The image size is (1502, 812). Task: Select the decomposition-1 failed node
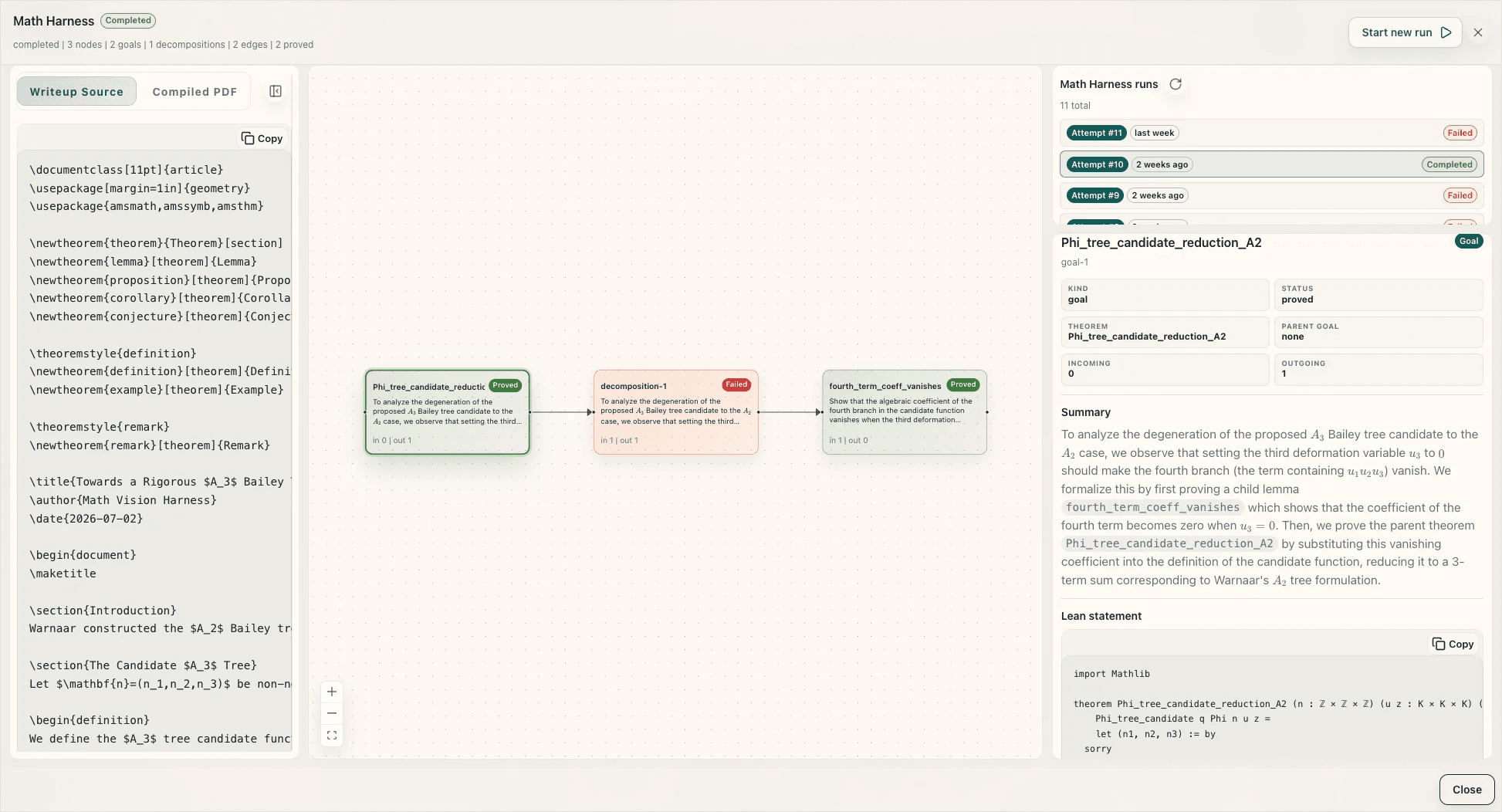pos(675,412)
